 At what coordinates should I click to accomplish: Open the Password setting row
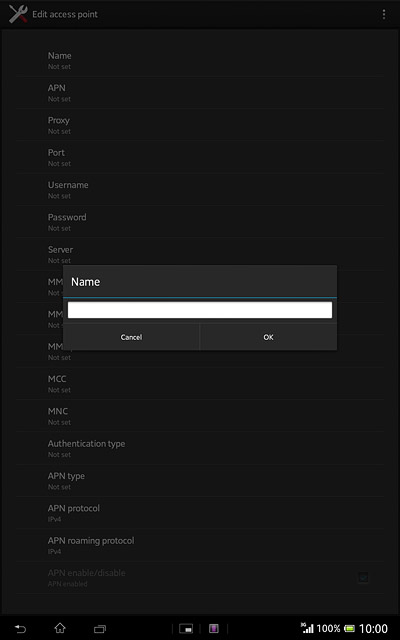(200, 222)
